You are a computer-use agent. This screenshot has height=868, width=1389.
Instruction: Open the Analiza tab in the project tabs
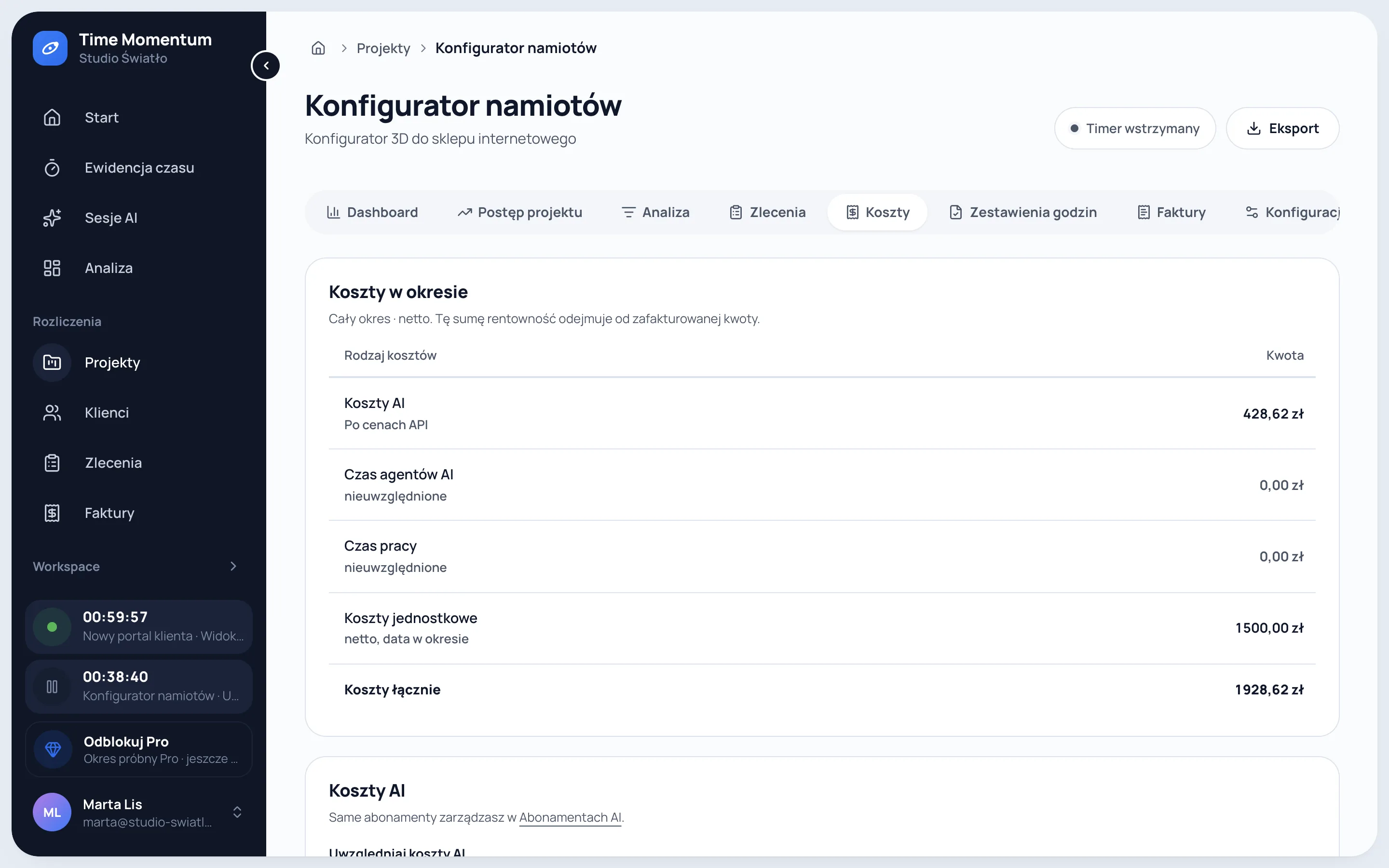click(x=655, y=212)
